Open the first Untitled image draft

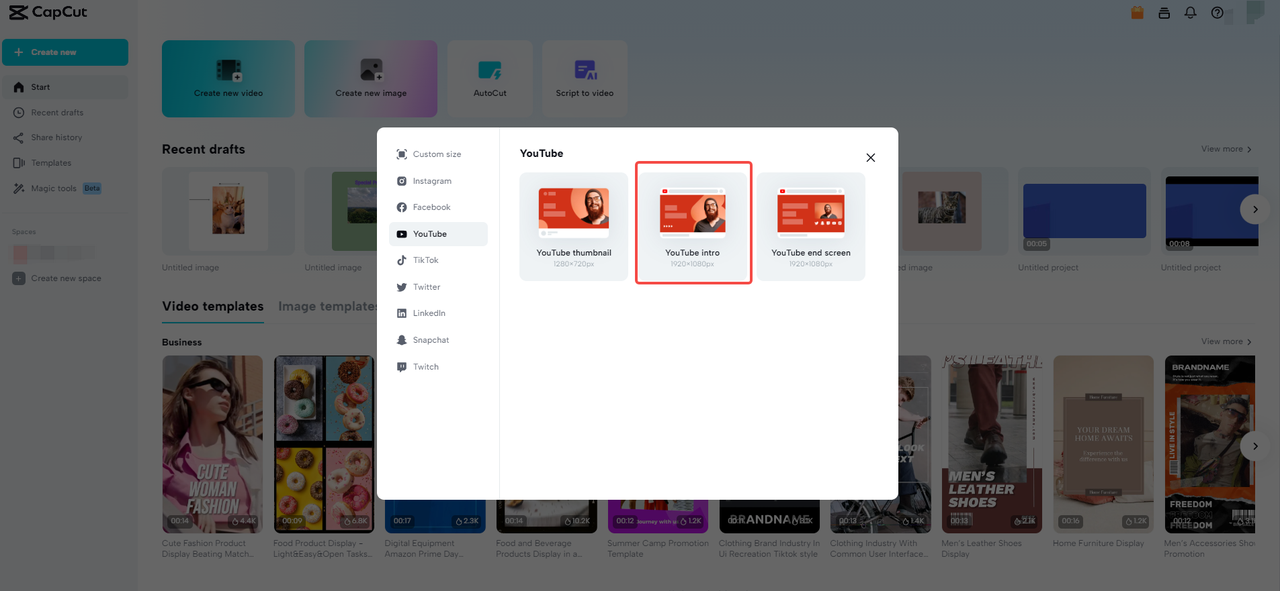pos(228,212)
